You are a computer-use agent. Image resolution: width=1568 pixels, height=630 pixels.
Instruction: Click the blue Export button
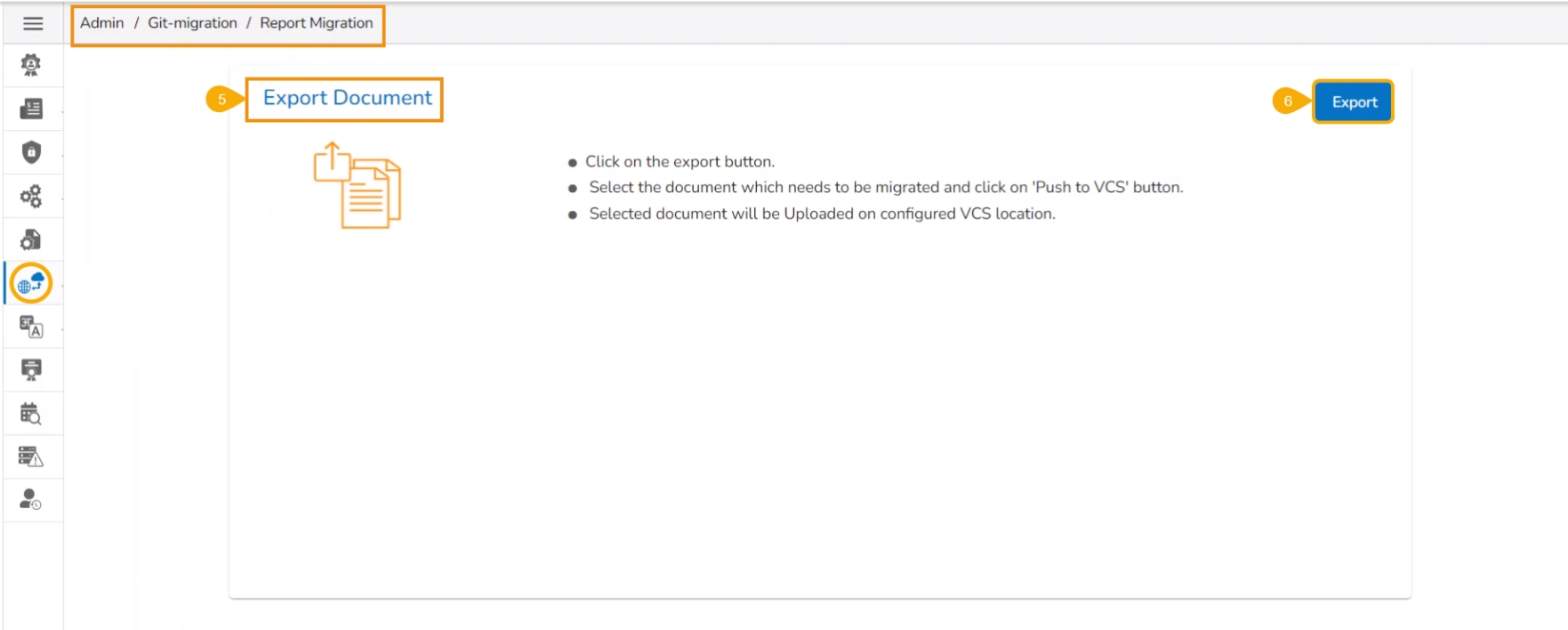coord(1353,102)
